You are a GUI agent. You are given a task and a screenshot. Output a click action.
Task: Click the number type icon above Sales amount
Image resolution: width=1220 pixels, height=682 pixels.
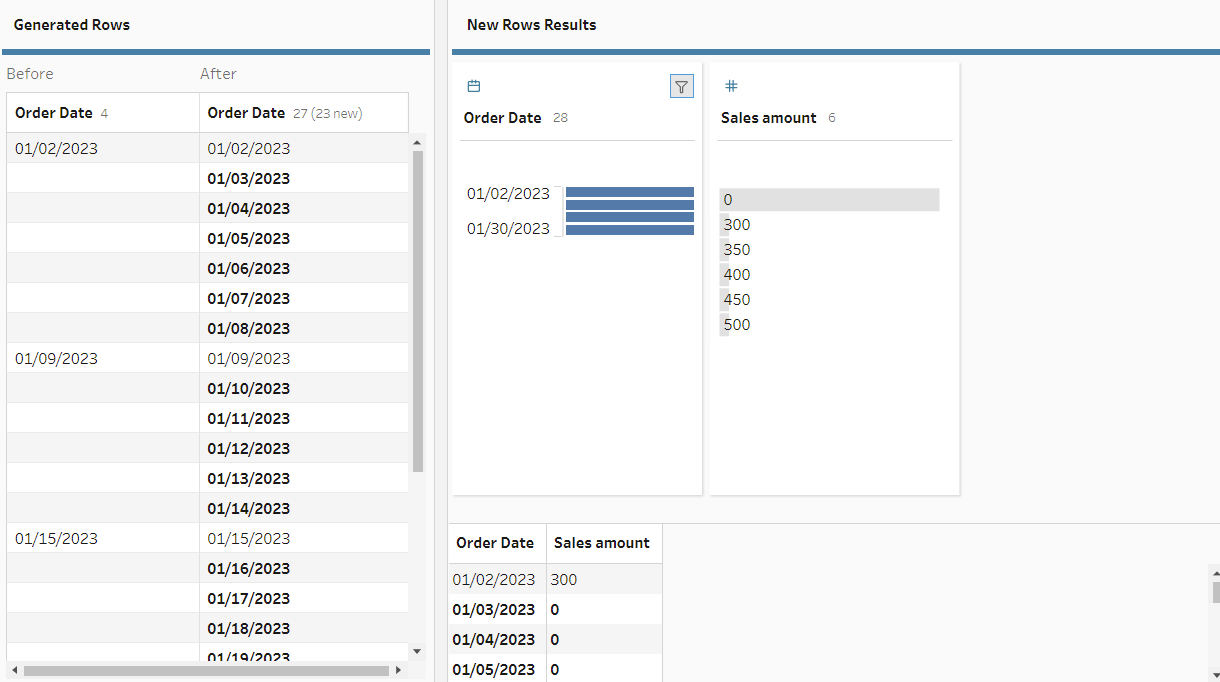[x=731, y=87]
